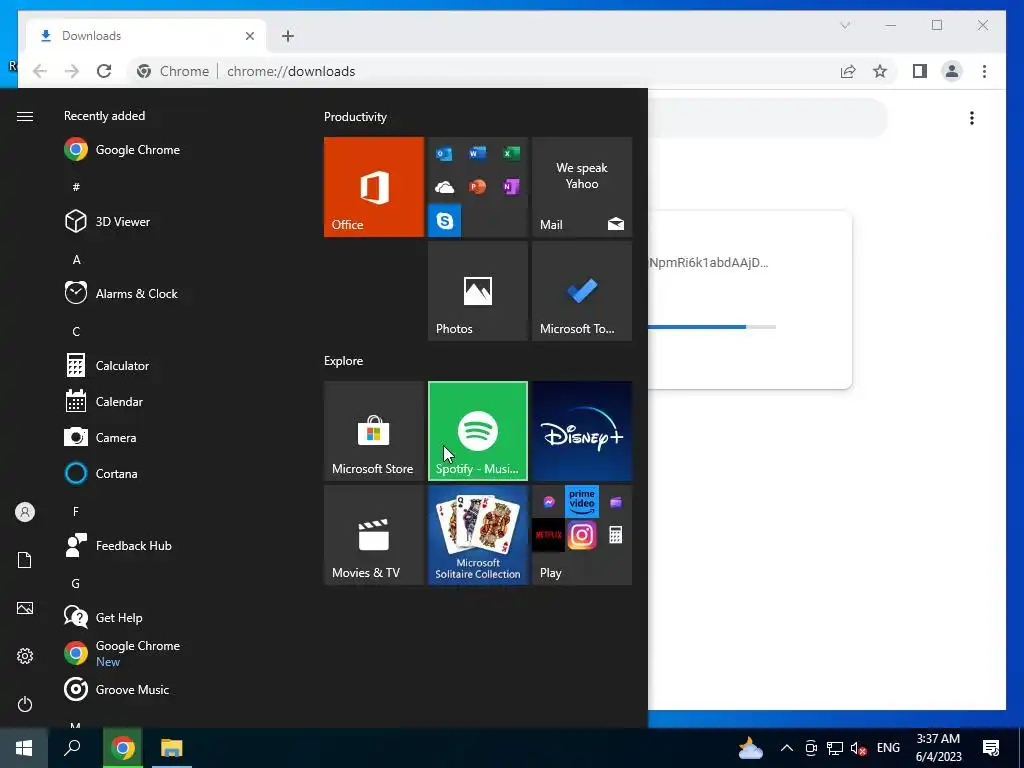Open Outlook icon in Office folder tile

click(444, 153)
